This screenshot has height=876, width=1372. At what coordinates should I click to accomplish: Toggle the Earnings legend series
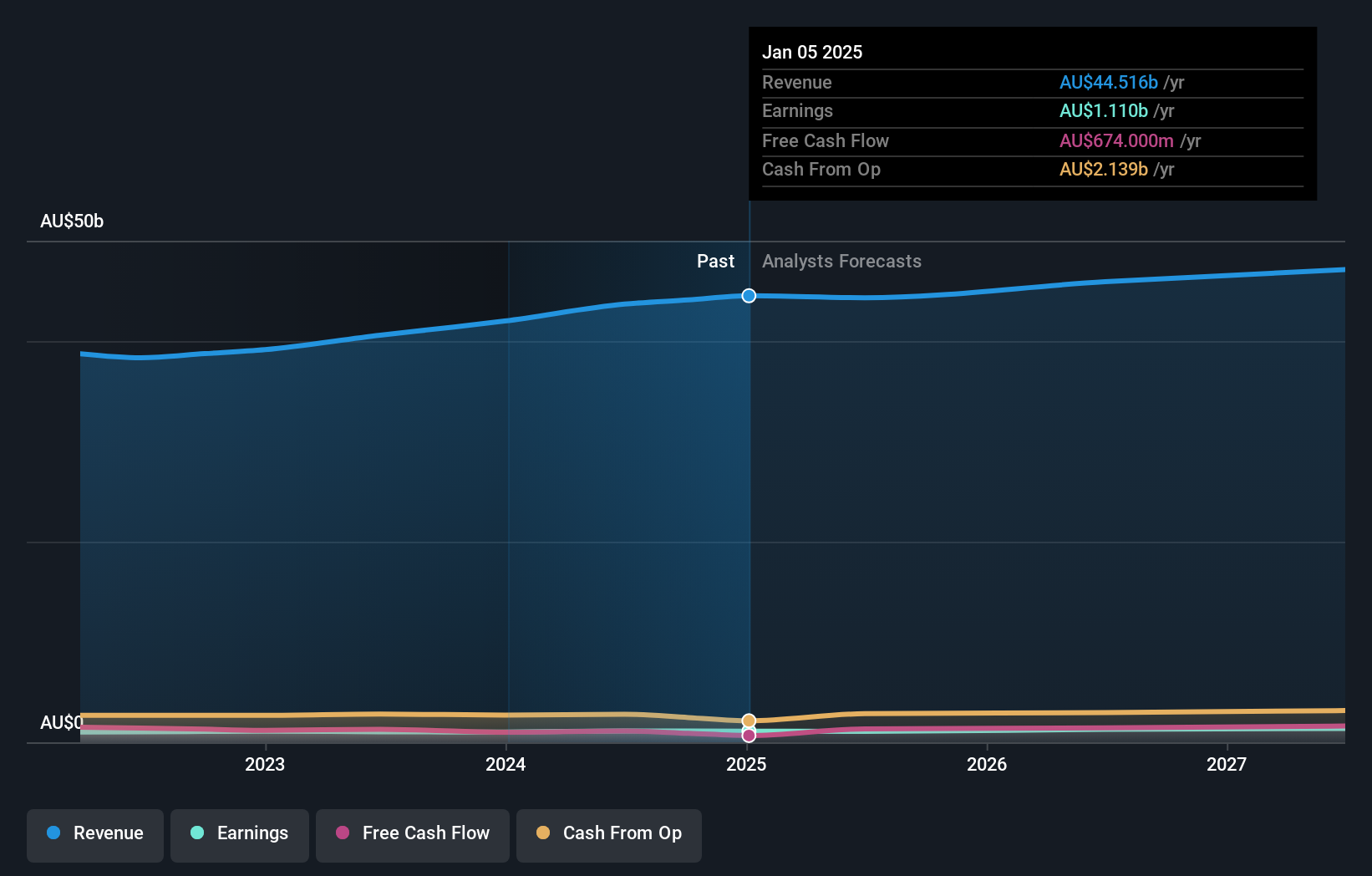[x=240, y=834]
